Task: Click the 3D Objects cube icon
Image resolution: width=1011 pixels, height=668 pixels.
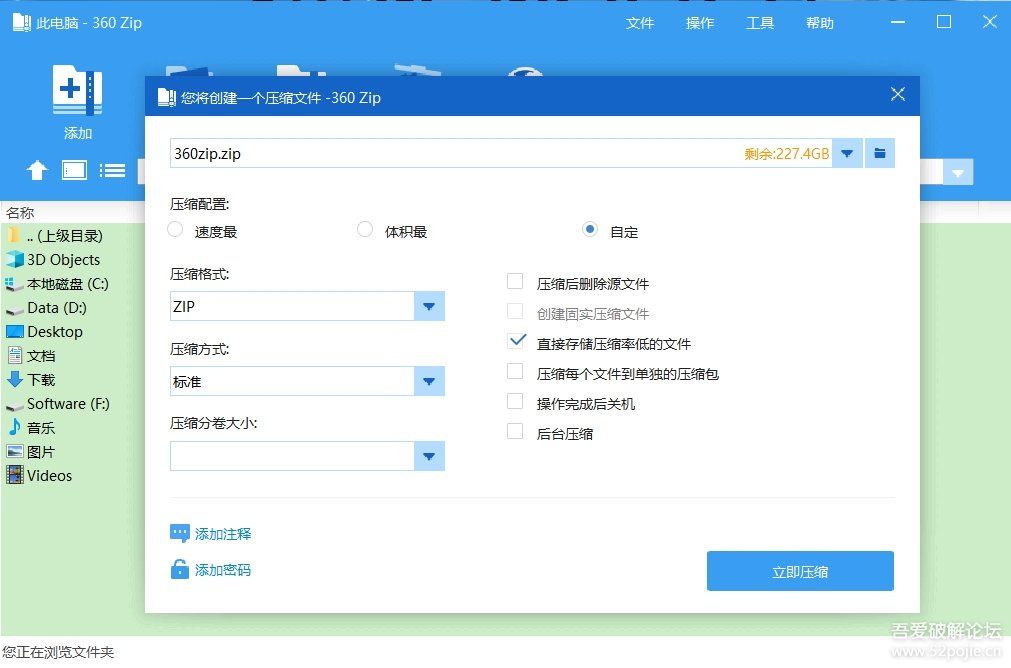Action: pyautogui.click(x=14, y=259)
